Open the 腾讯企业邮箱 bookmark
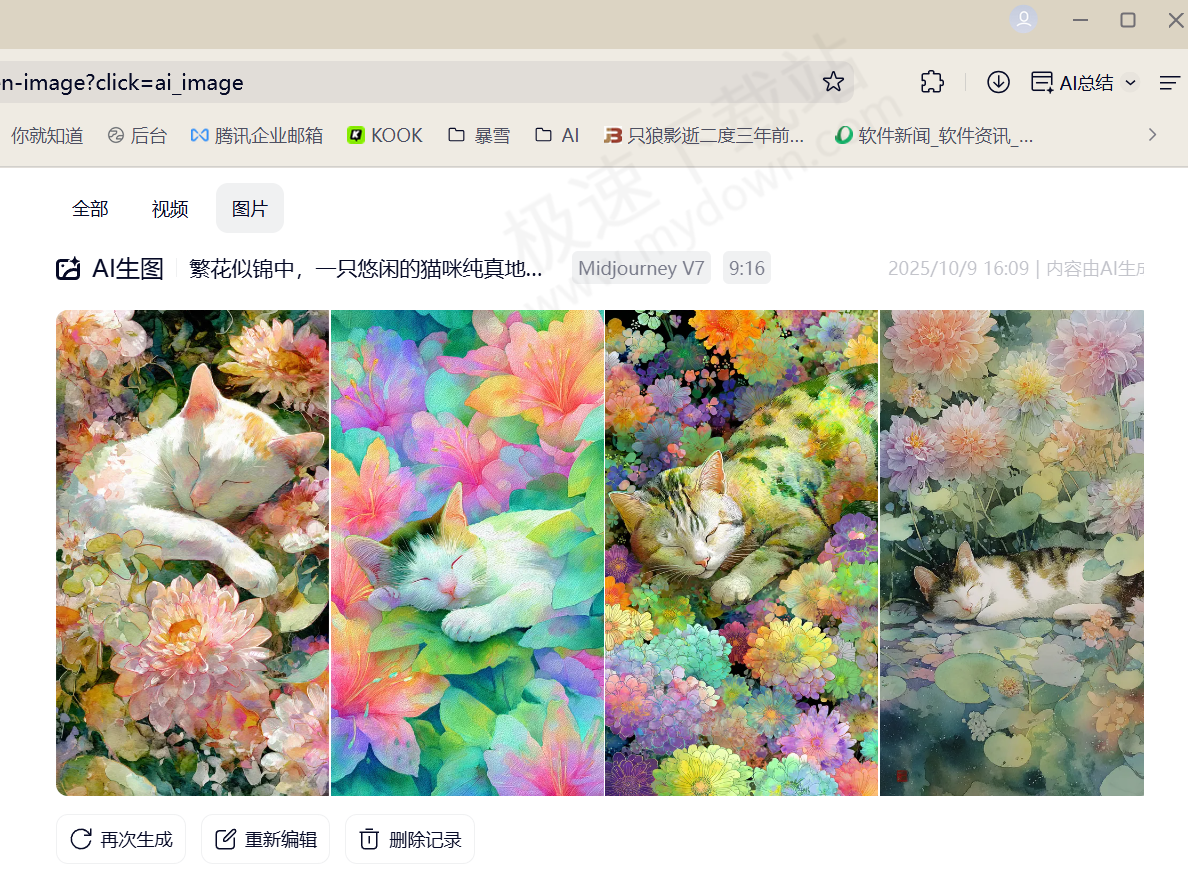 (x=257, y=135)
